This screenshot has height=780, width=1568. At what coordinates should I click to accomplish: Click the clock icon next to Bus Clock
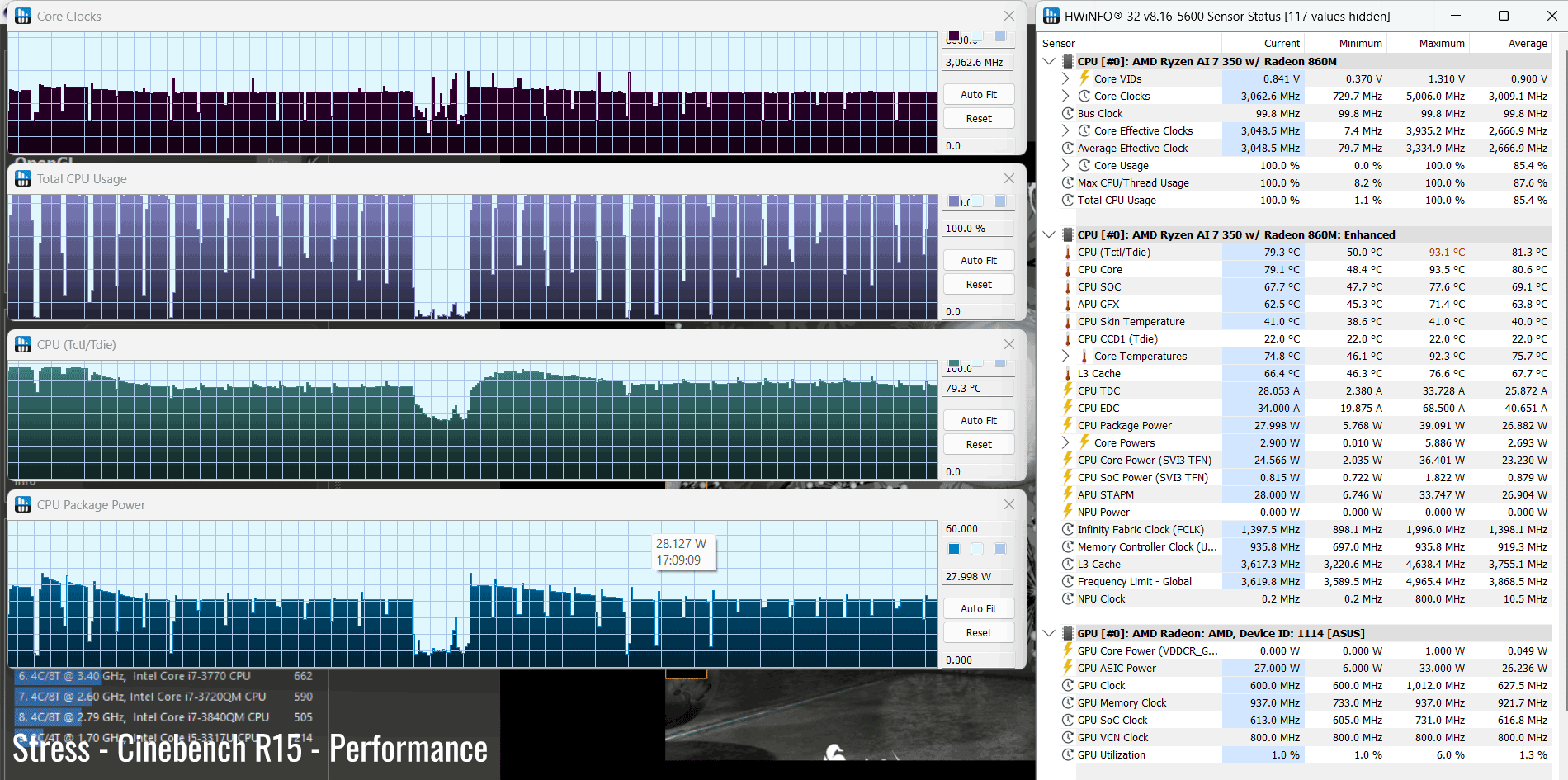(1068, 113)
